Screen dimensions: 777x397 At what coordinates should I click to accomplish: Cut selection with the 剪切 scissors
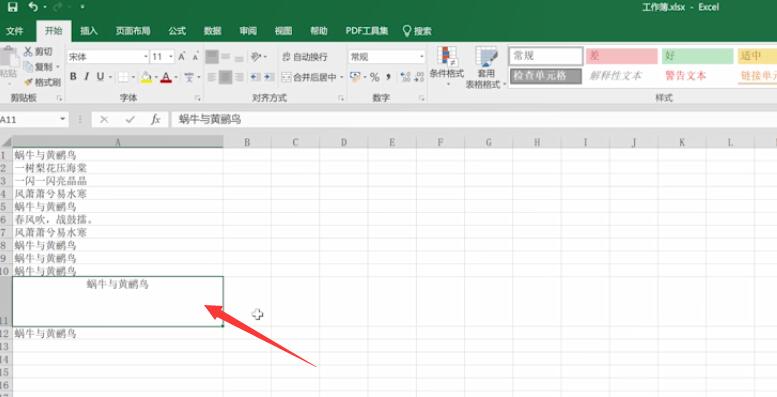(x=38, y=52)
